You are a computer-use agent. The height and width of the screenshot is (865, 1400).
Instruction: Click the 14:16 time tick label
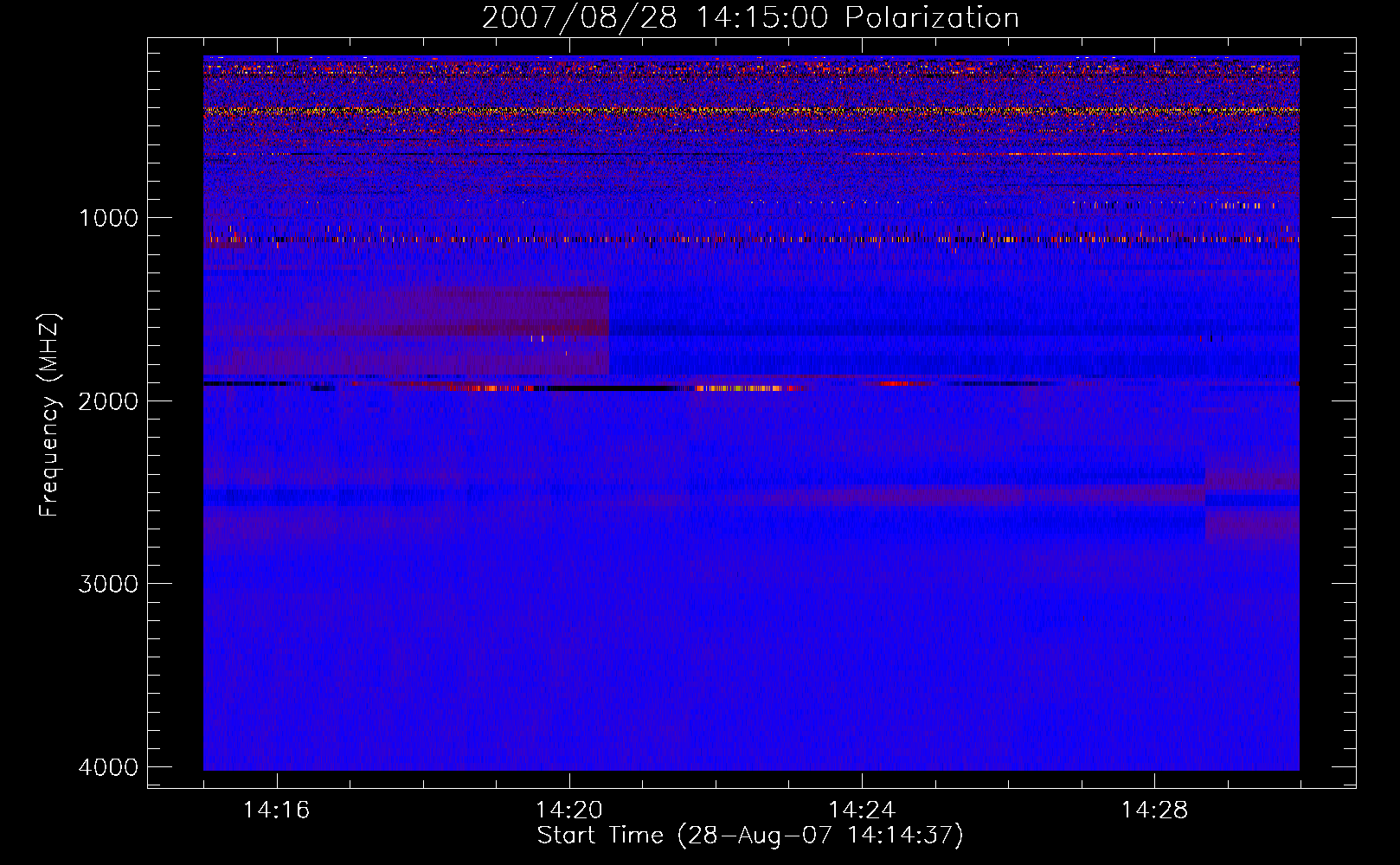tap(276, 811)
